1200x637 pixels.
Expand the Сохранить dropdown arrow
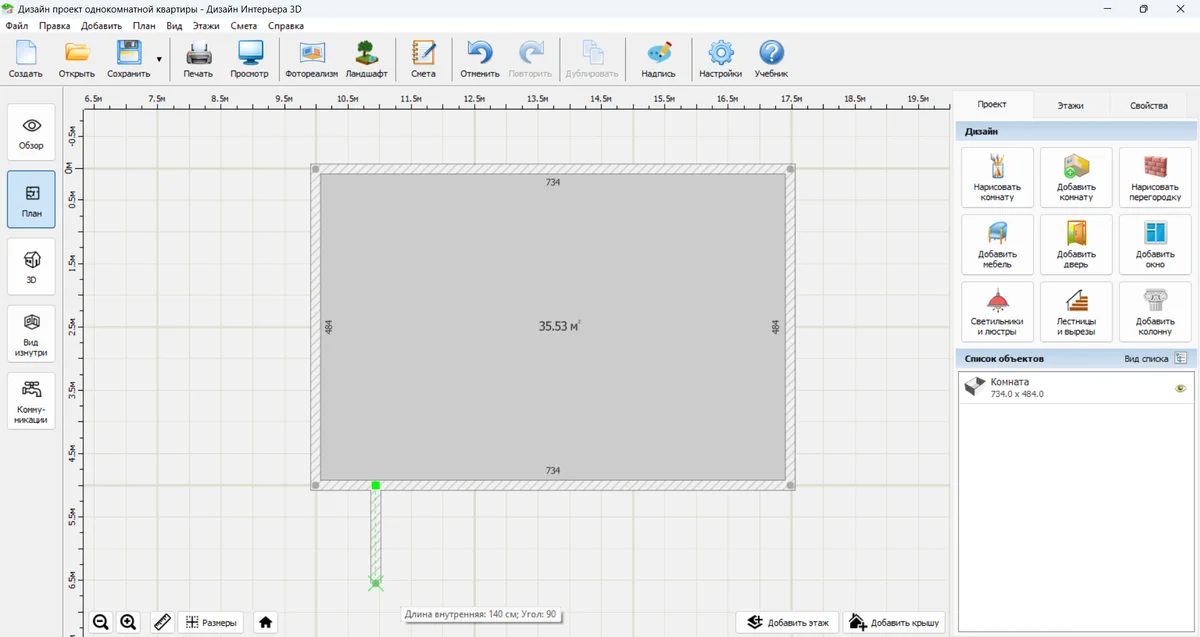pyautogui.click(x=159, y=60)
